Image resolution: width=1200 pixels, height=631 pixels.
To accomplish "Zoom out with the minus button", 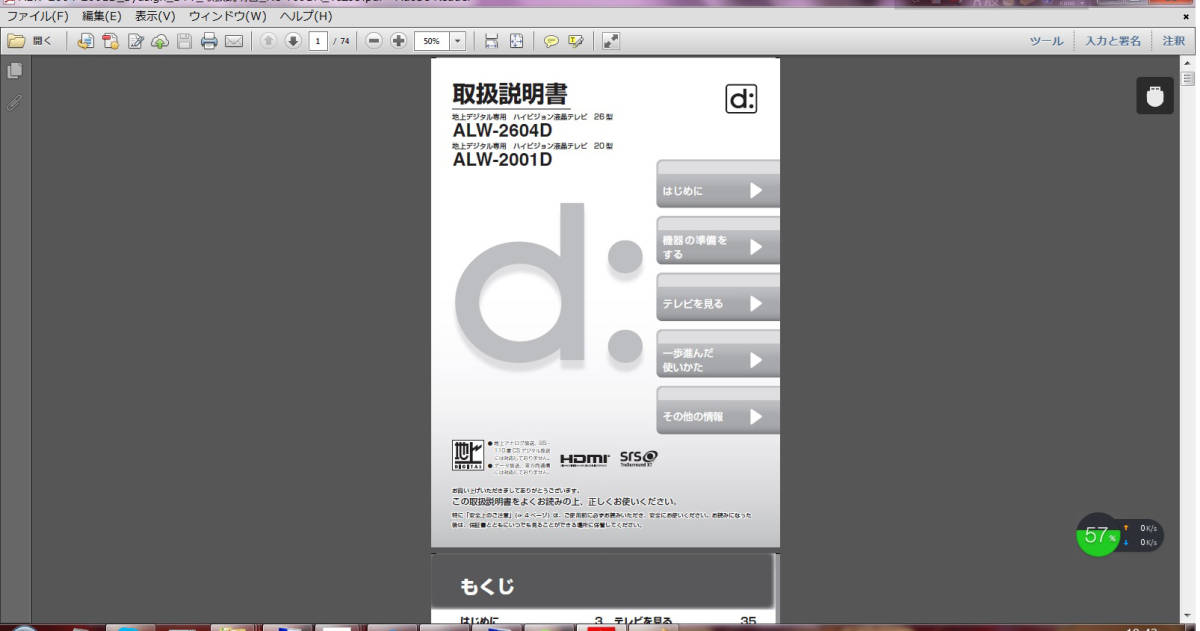I will (373, 41).
